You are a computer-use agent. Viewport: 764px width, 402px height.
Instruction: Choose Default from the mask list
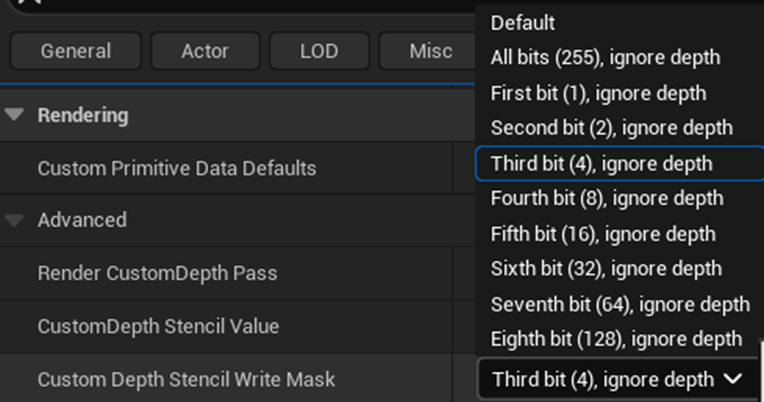[x=523, y=22]
